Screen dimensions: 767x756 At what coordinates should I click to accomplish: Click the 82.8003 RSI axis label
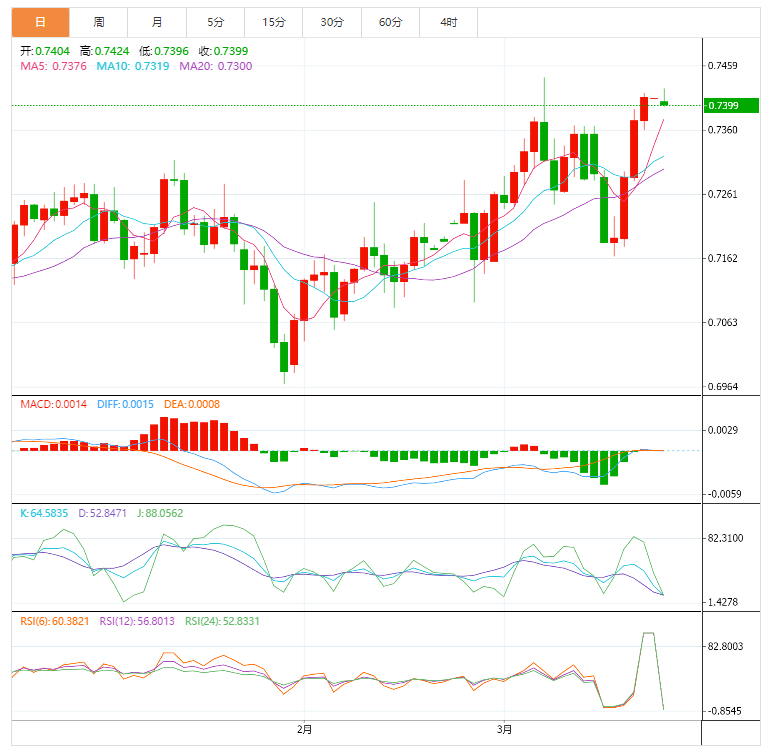click(725, 647)
